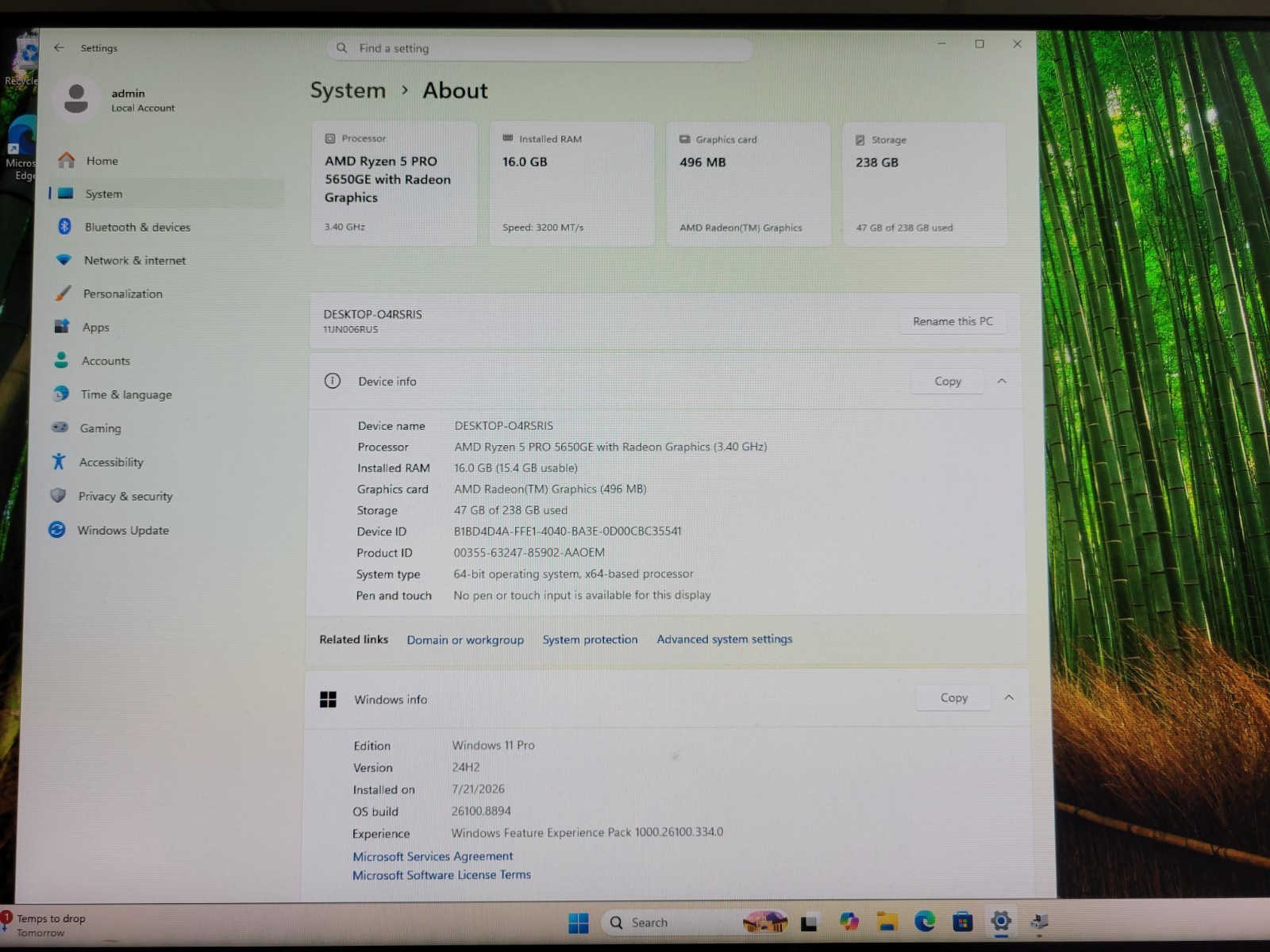The width and height of the screenshot is (1270, 952).
Task: Open Microsoft Software License Terms link
Action: (x=441, y=874)
